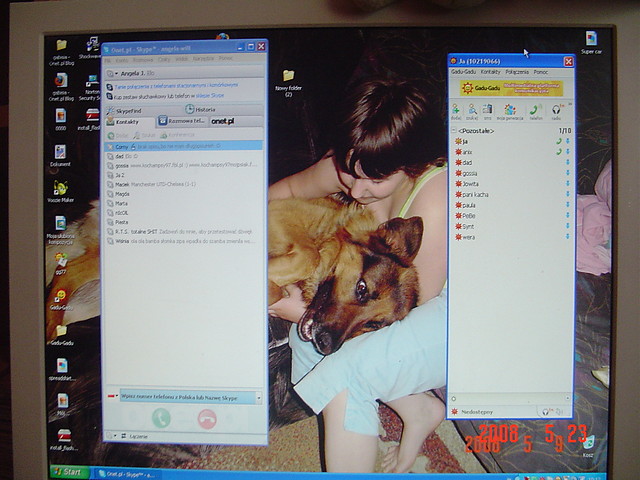The image size is (640, 480).
Task: Open the Gadu-Gadu folder on desktop
Action: [61, 335]
